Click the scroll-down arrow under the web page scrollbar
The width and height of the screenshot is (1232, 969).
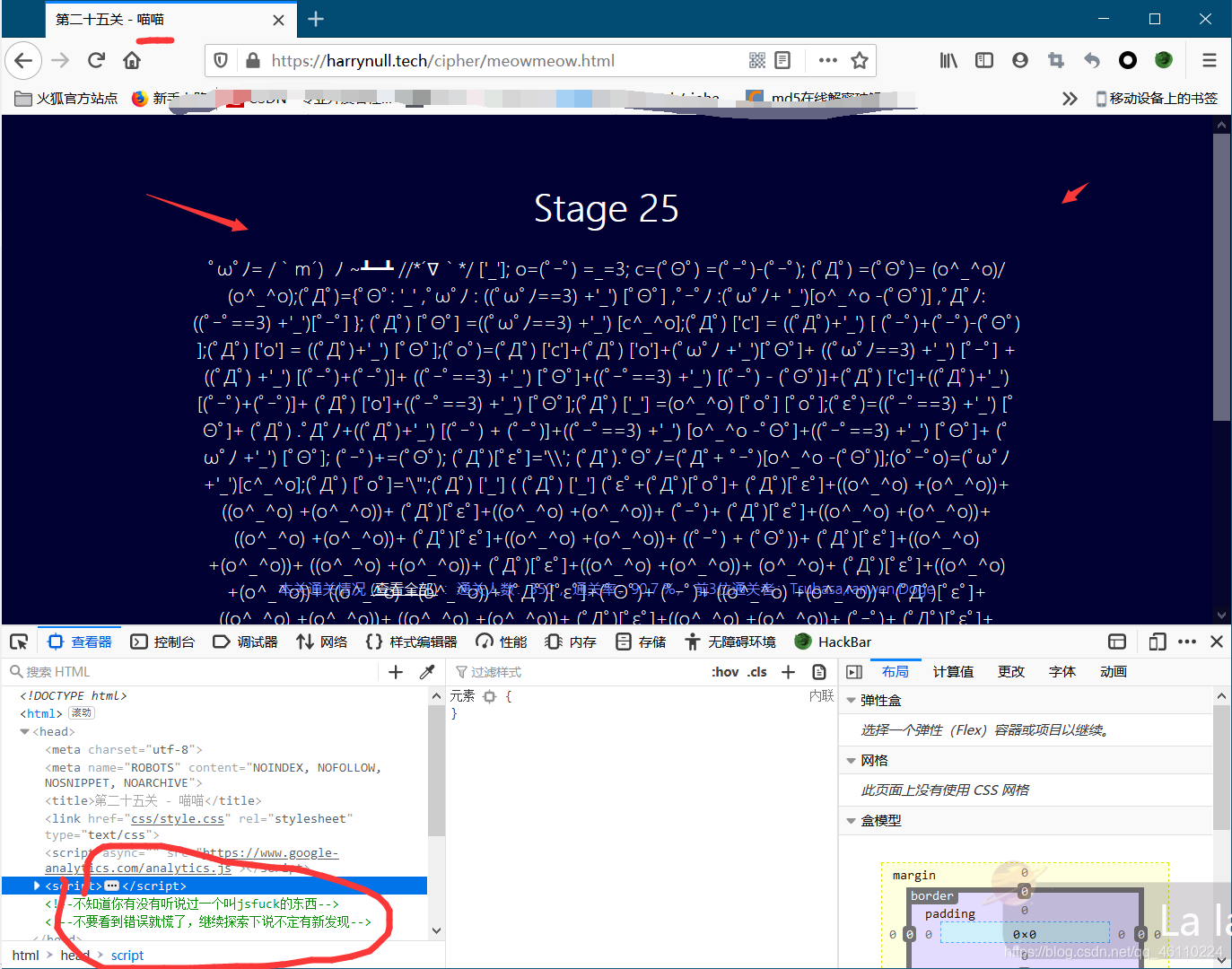click(x=1221, y=615)
